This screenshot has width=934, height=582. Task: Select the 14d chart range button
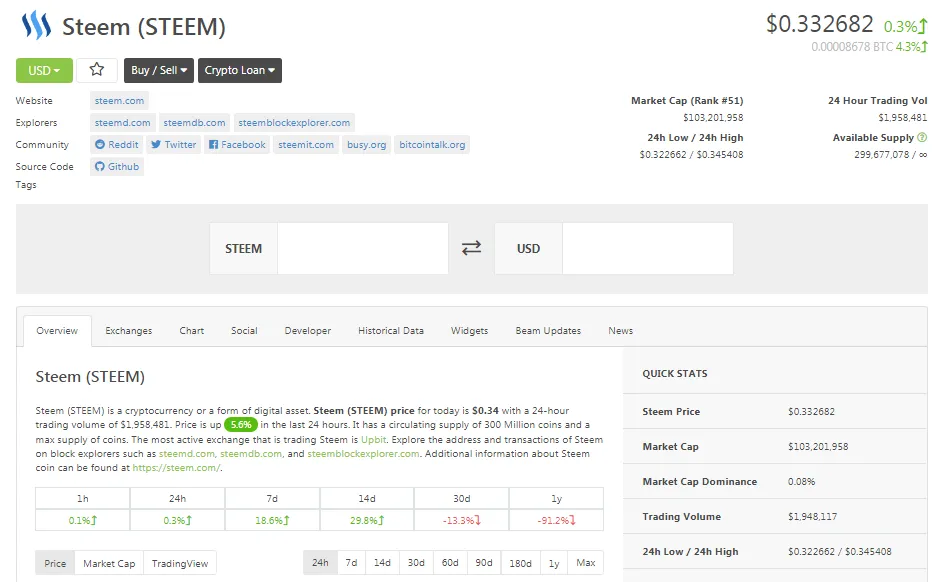pos(382,562)
